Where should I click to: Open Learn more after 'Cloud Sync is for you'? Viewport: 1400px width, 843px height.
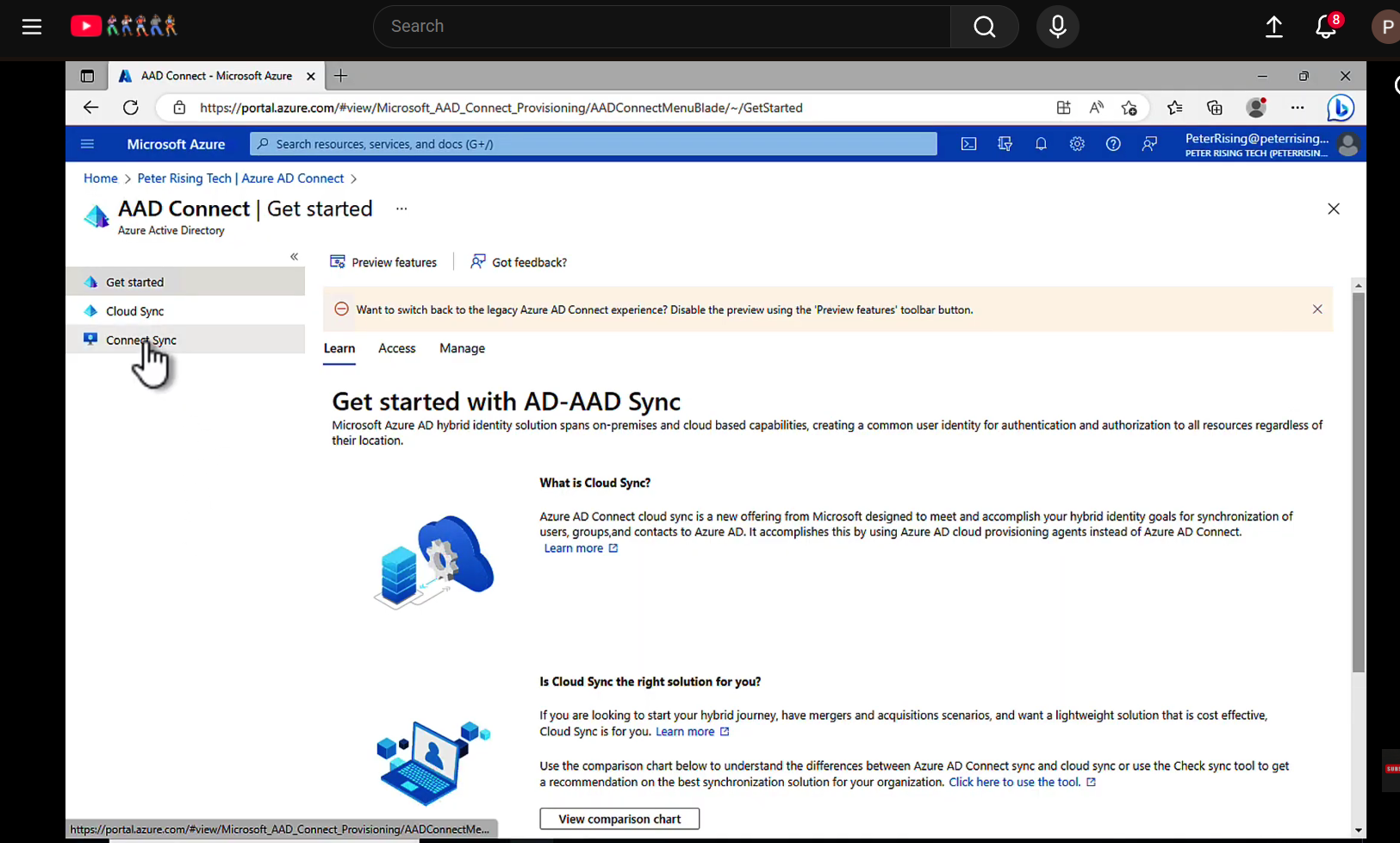[x=693, y=732]
